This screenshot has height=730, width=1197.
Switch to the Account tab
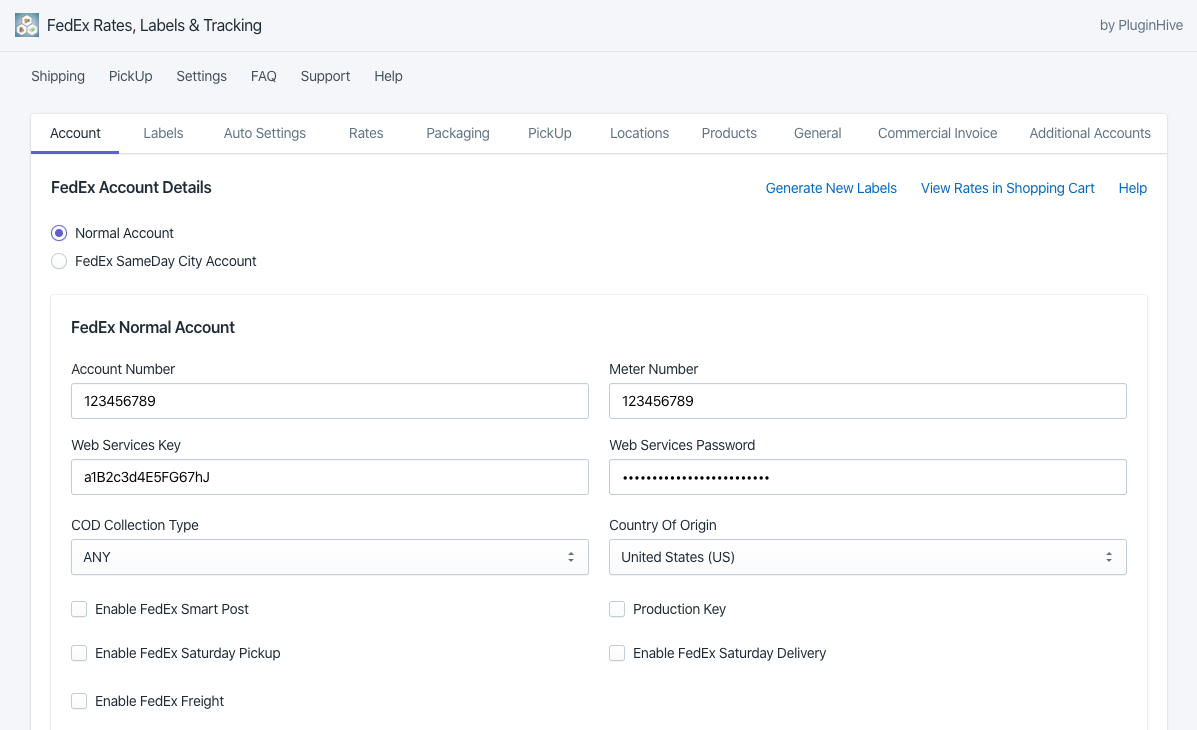[x=75, y=134]
